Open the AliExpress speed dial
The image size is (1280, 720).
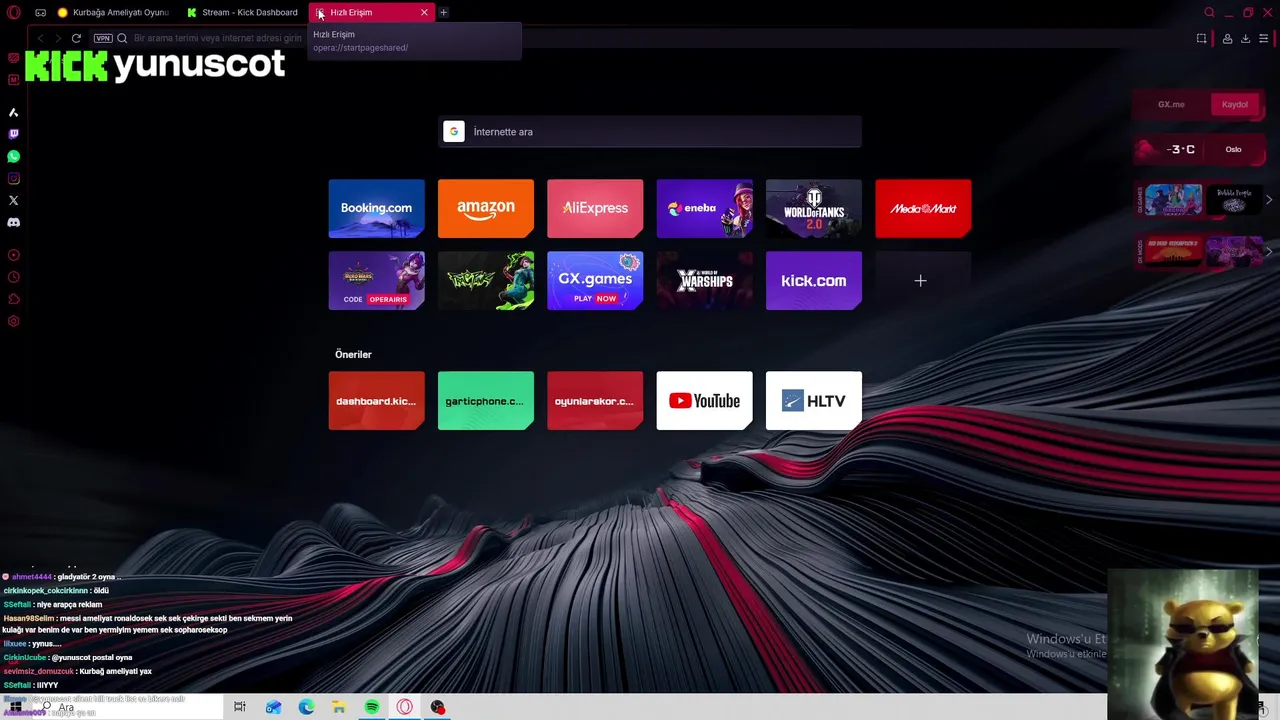click(595, 208)
